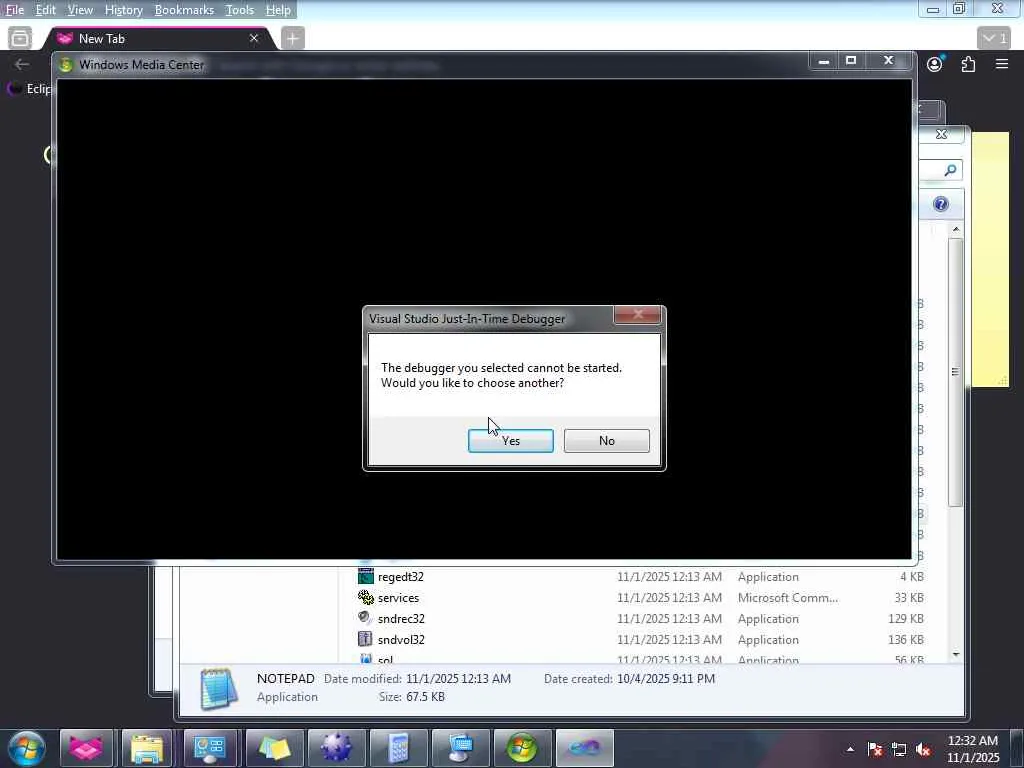Expand the list all tabs dropdown
The width and height of the screenshot is (1024, 768).
click(995, 39)
